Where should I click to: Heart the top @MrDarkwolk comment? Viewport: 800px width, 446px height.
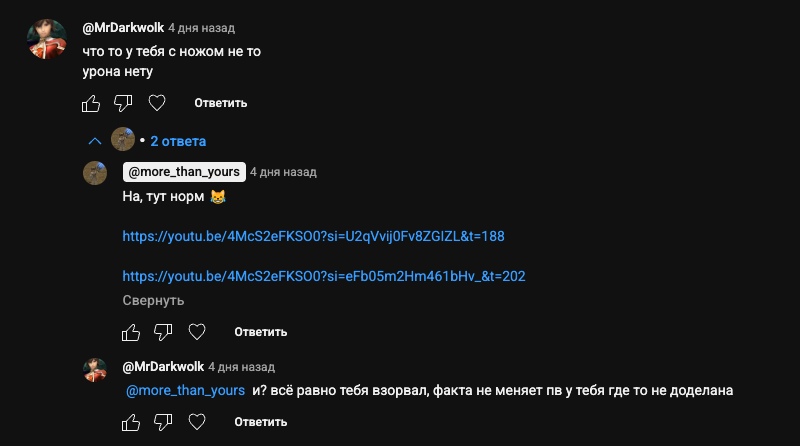[156, 103]
